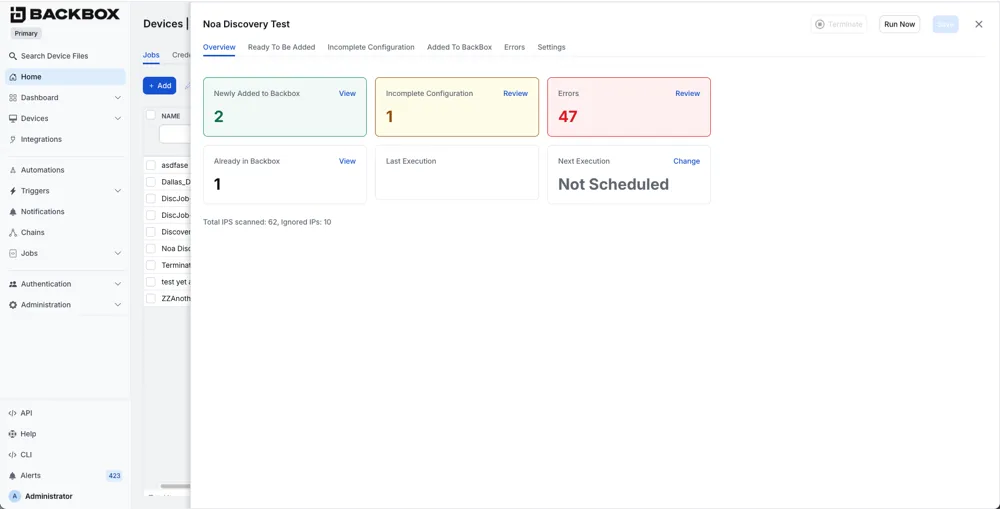Click the Help lifebuoy icon

(x=12, y=434)
